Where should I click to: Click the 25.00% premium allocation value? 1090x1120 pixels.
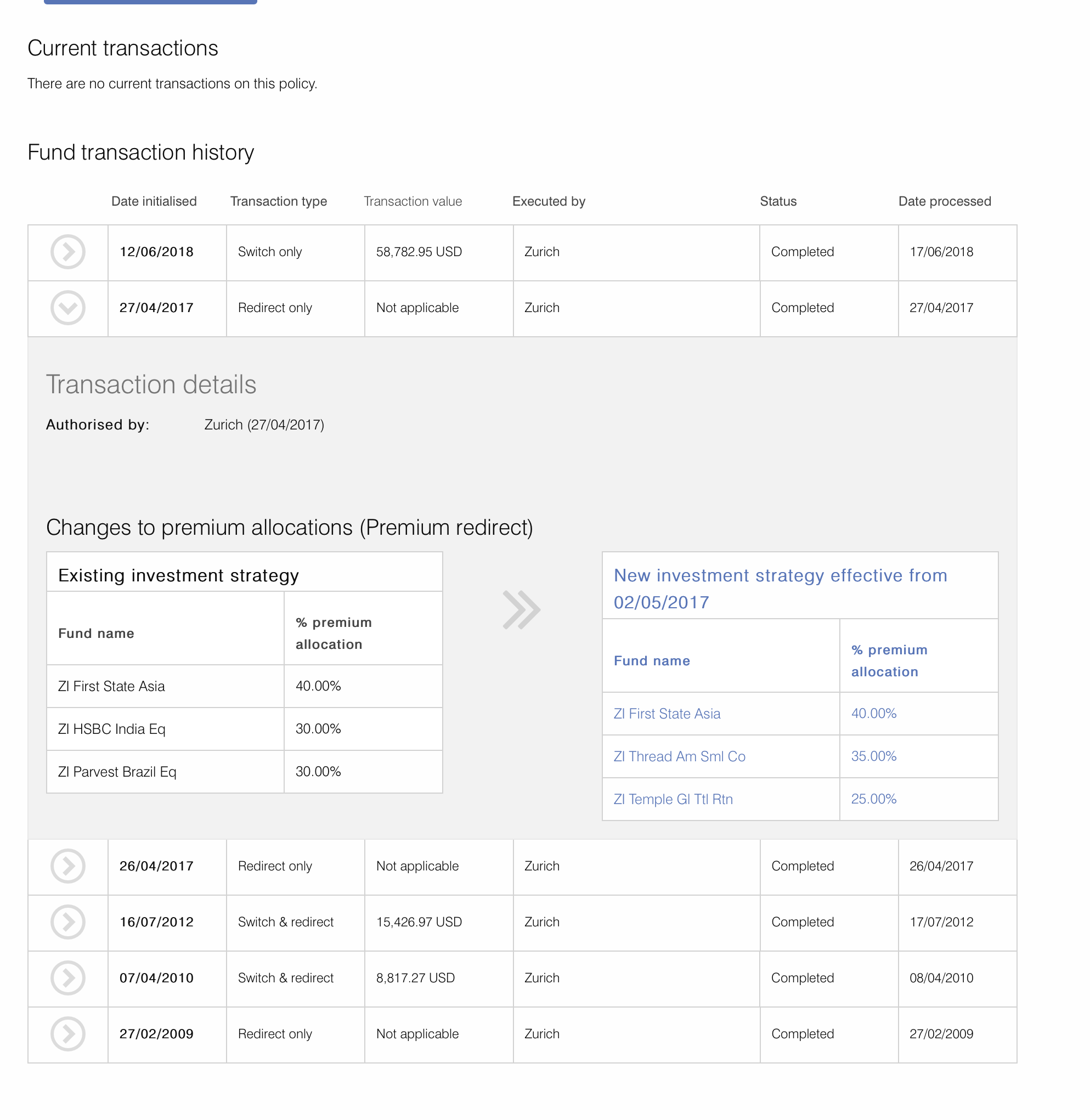click(x=874, y=799)
